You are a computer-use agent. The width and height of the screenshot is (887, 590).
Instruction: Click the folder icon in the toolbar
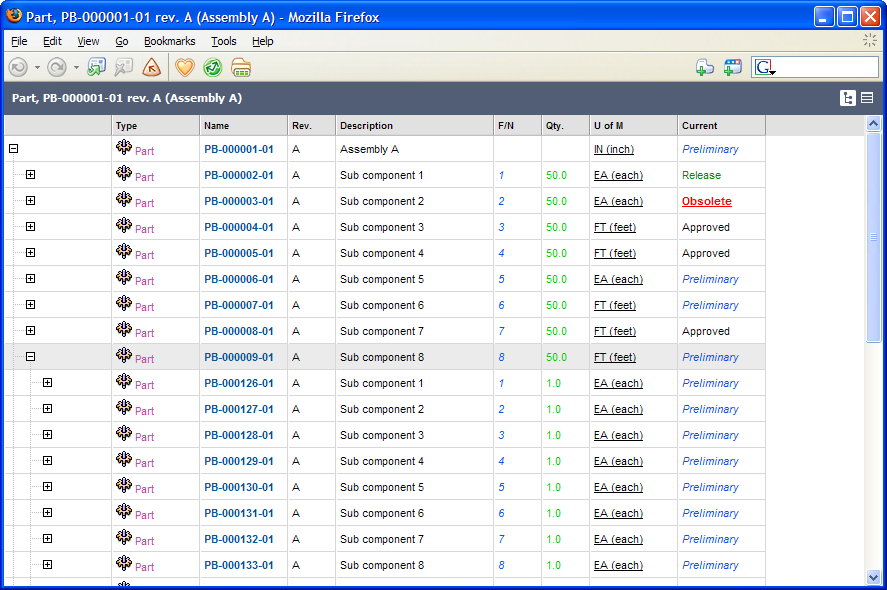[x=241, y=67]
